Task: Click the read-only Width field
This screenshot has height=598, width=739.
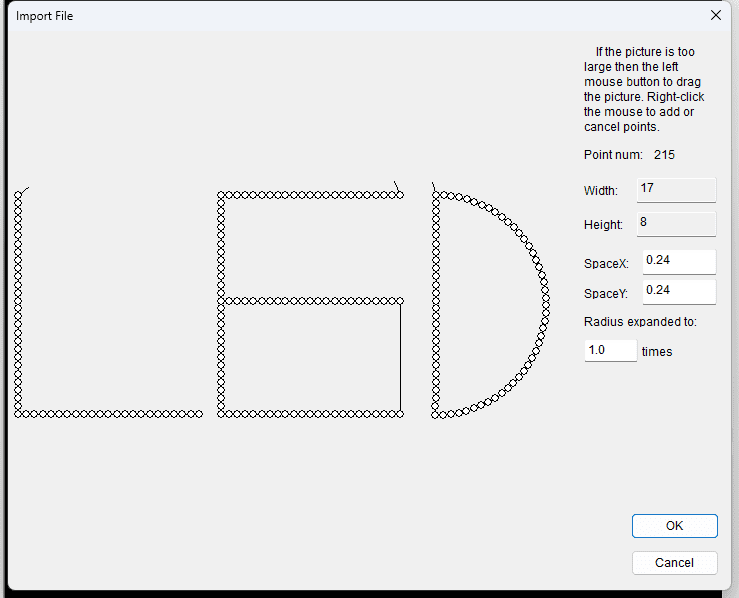Action: (675, 190)
